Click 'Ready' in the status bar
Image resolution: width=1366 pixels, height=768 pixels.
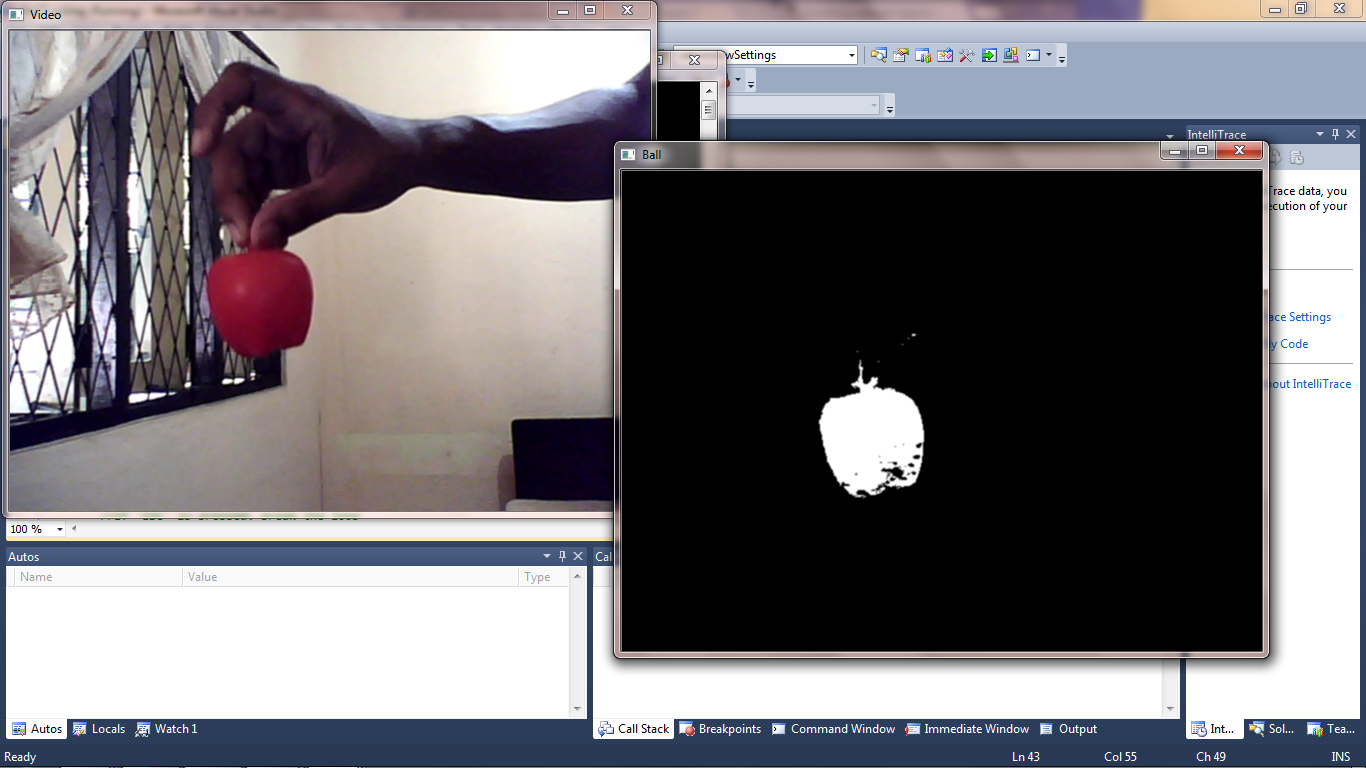(x=20, y=757)
